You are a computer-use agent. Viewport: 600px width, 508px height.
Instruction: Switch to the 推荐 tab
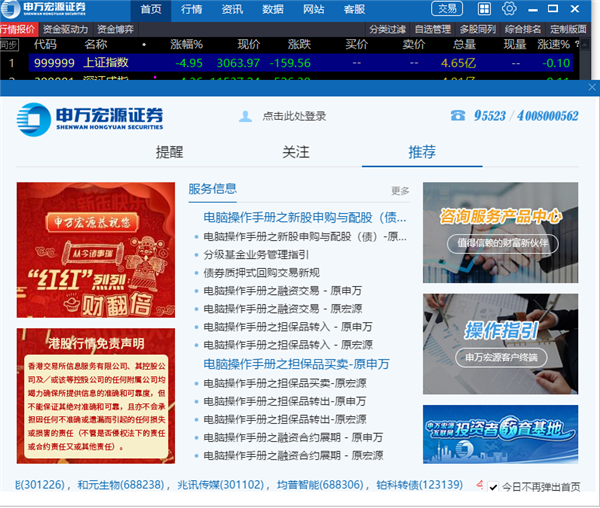pos(422,152)
